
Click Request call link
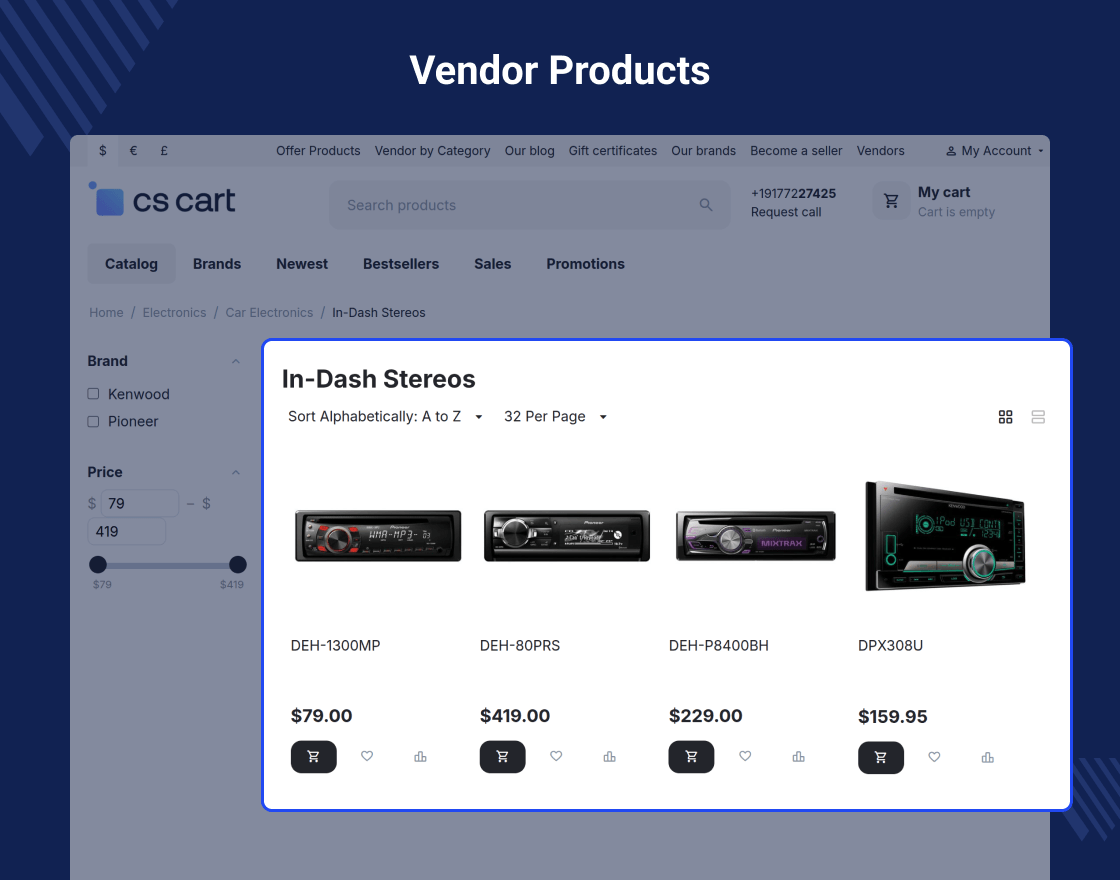click(786, 212)
